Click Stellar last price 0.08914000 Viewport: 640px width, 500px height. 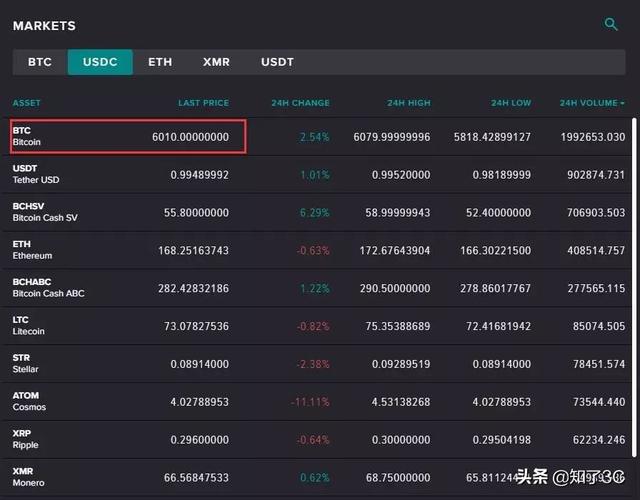(x=200, y=364)
